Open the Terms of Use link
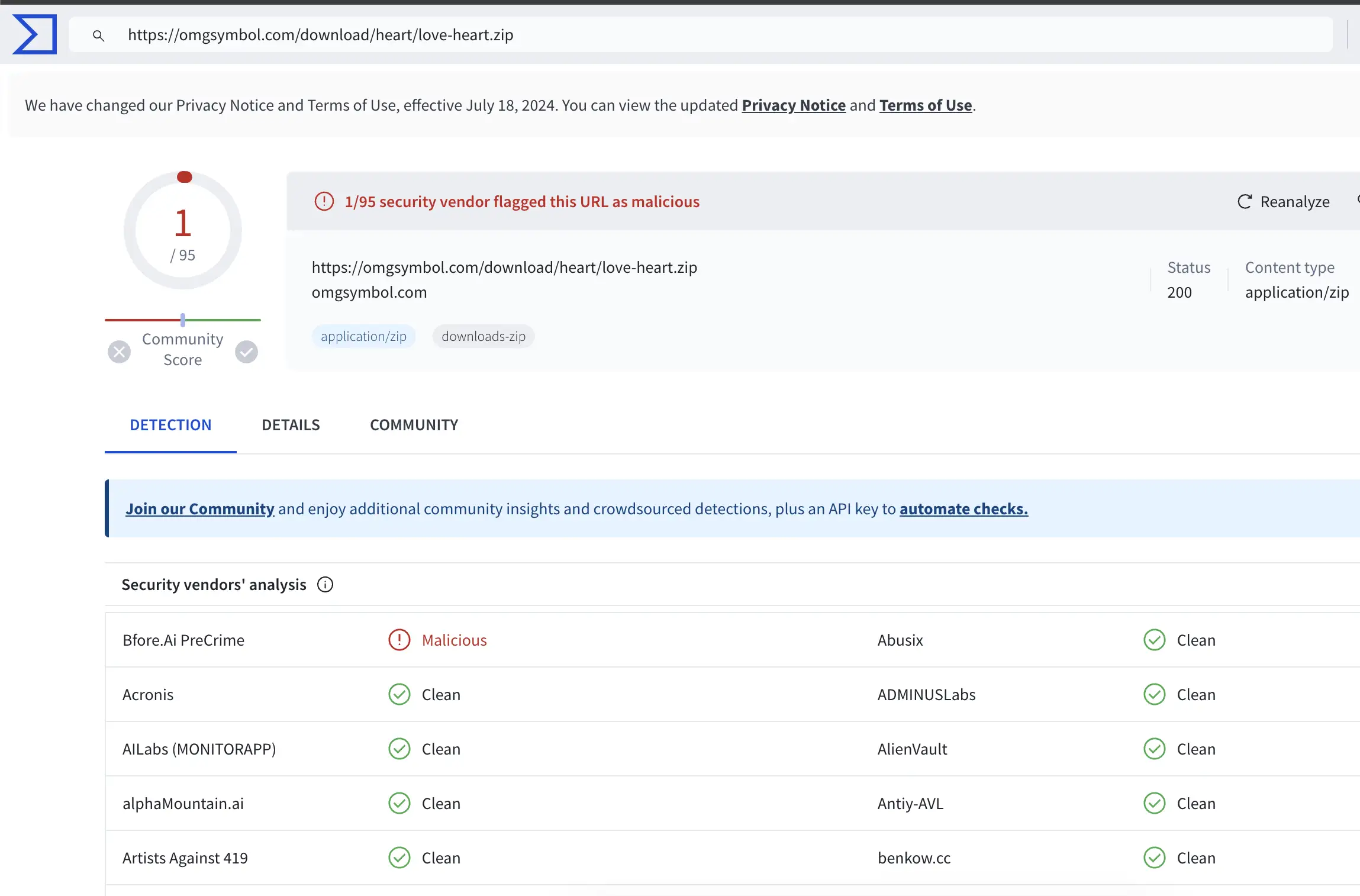Image resolution: width=1360 pixels, height=896 pixels. tap(926, 105)
